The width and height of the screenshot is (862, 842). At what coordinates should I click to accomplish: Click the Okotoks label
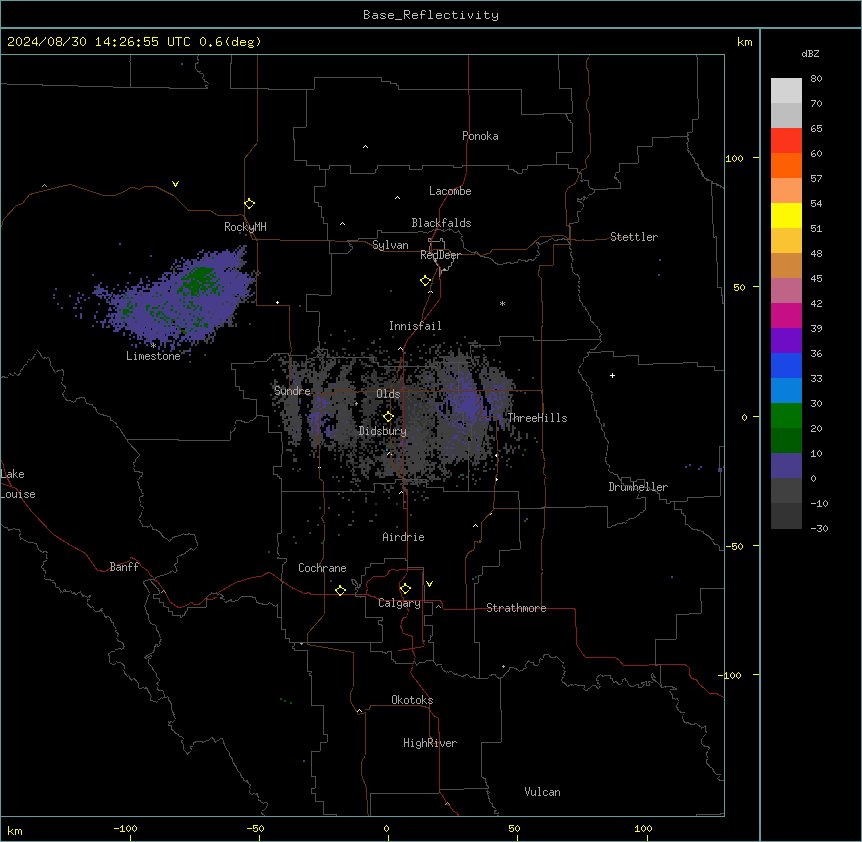click(412, 700)
